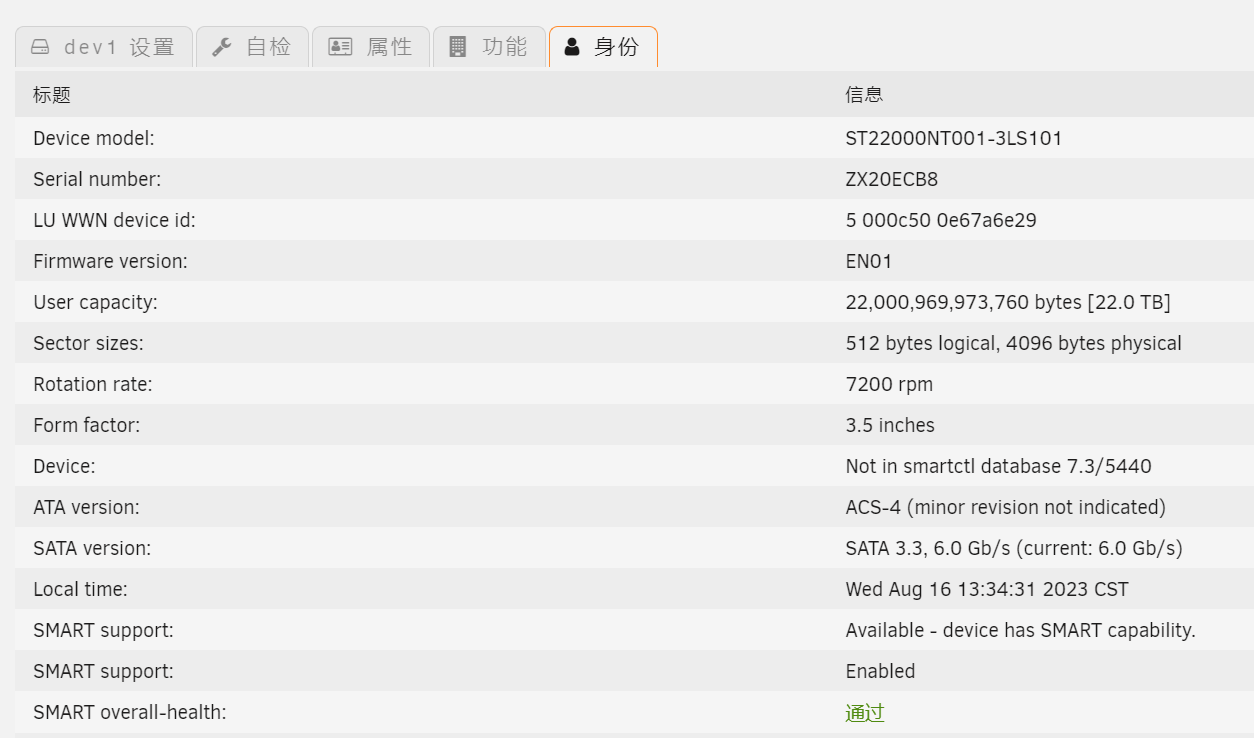Select the 3.5 inches value
Viewport: 1254px width, 738px height.
point(890,425)
